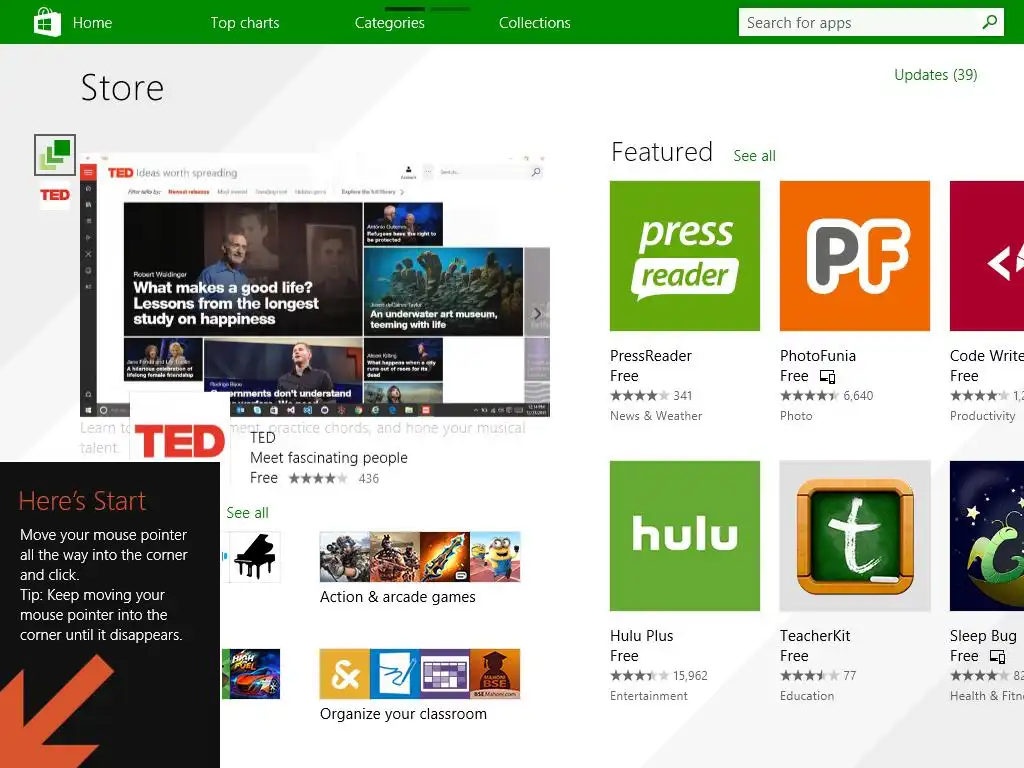This screenshot has width=1024, height=768.
Task: Open the Code Writer app tile
Action: tap(987, 256)
